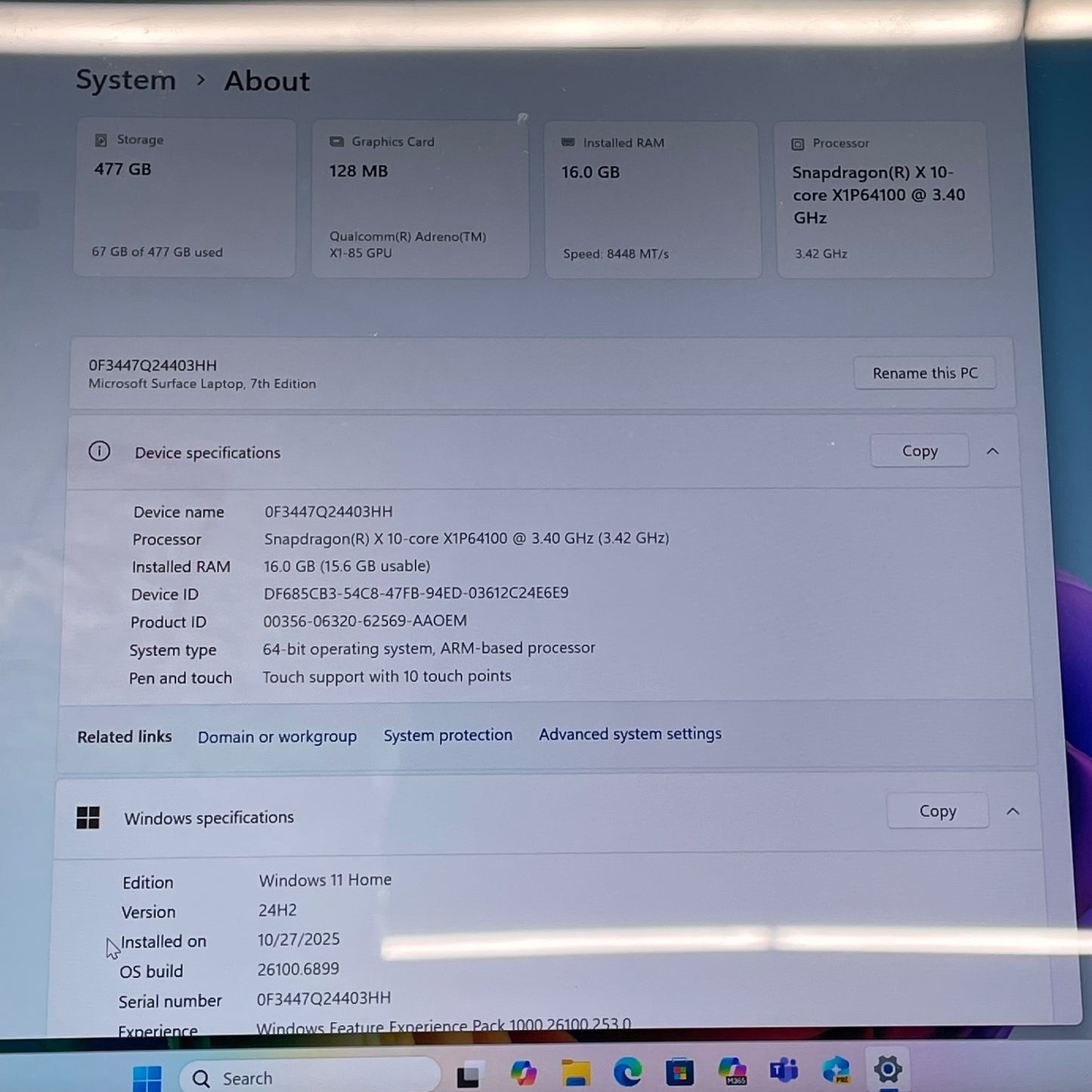Open Advanced system settings link
This screenshot has width=1092, height=1092.
tap(630, 734)
